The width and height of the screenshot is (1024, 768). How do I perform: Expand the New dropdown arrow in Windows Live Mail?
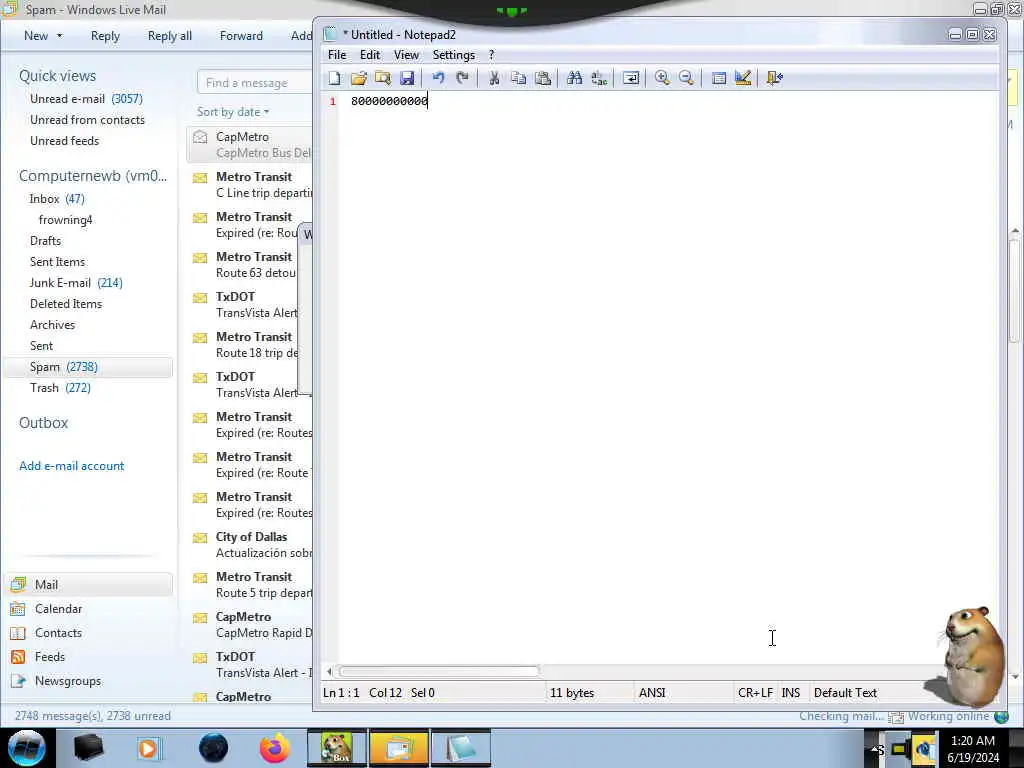coord(60,36)
